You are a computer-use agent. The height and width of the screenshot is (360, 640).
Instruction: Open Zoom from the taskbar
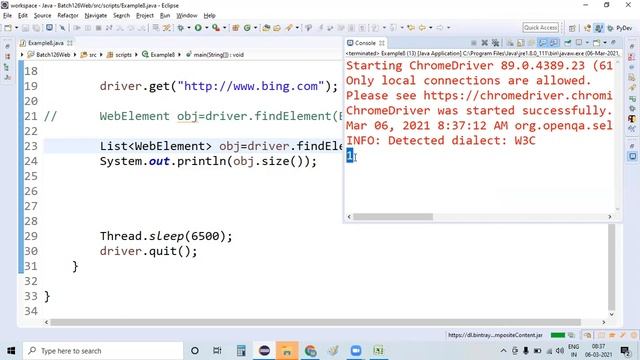[x=356, y=351]
